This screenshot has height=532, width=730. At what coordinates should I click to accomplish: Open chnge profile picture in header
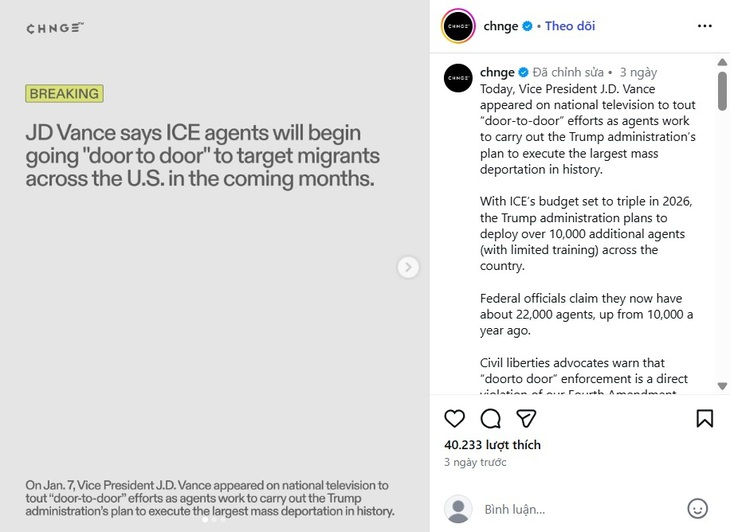tap(457, 26)
